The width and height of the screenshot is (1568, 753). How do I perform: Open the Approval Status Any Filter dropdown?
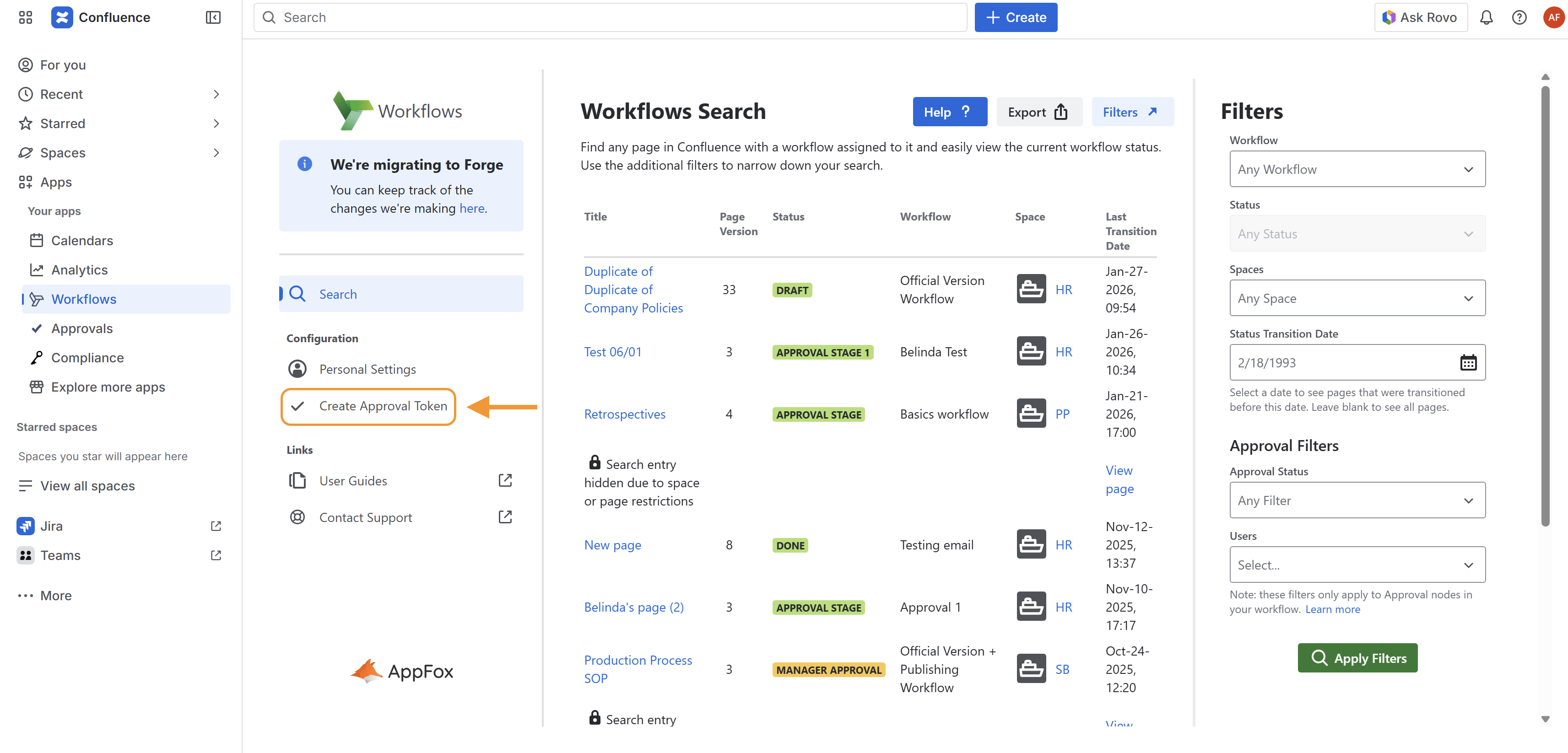pyautogui.click(x=1357, y=500)
